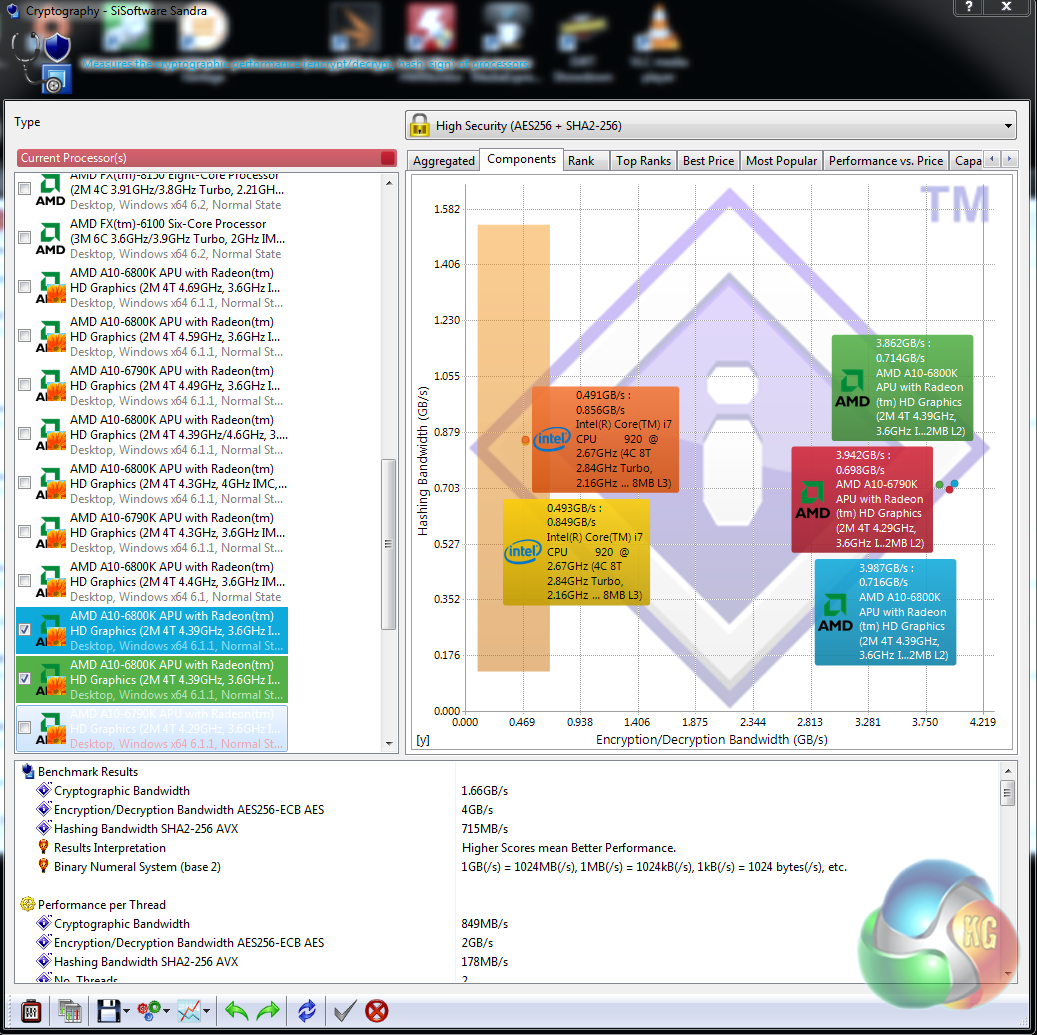Open the gears options icon
1037x1035 pixels.
148,1010
